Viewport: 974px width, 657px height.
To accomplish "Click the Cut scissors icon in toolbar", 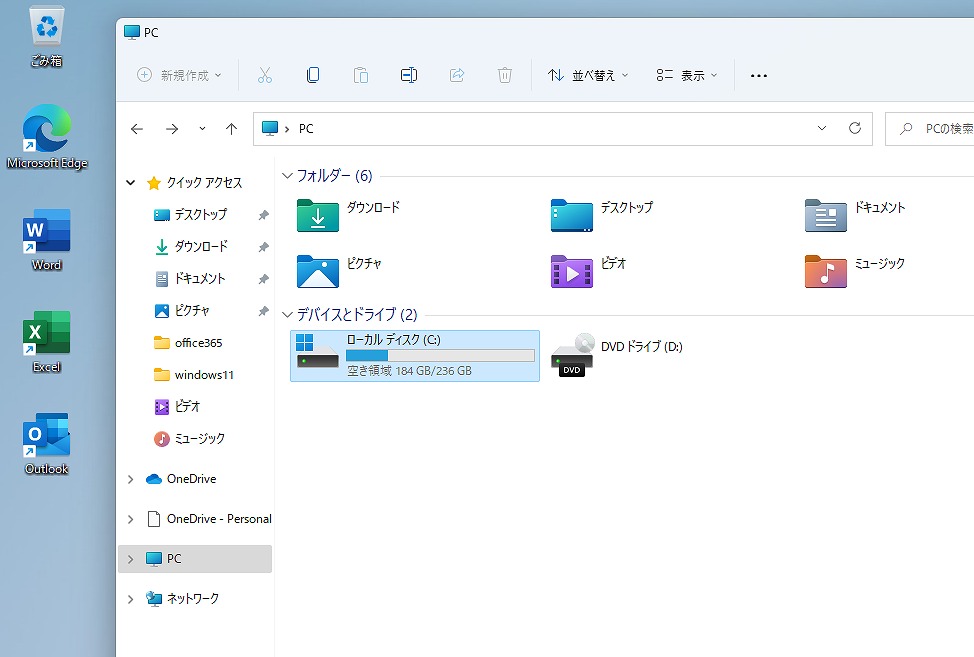I will 265,75.
